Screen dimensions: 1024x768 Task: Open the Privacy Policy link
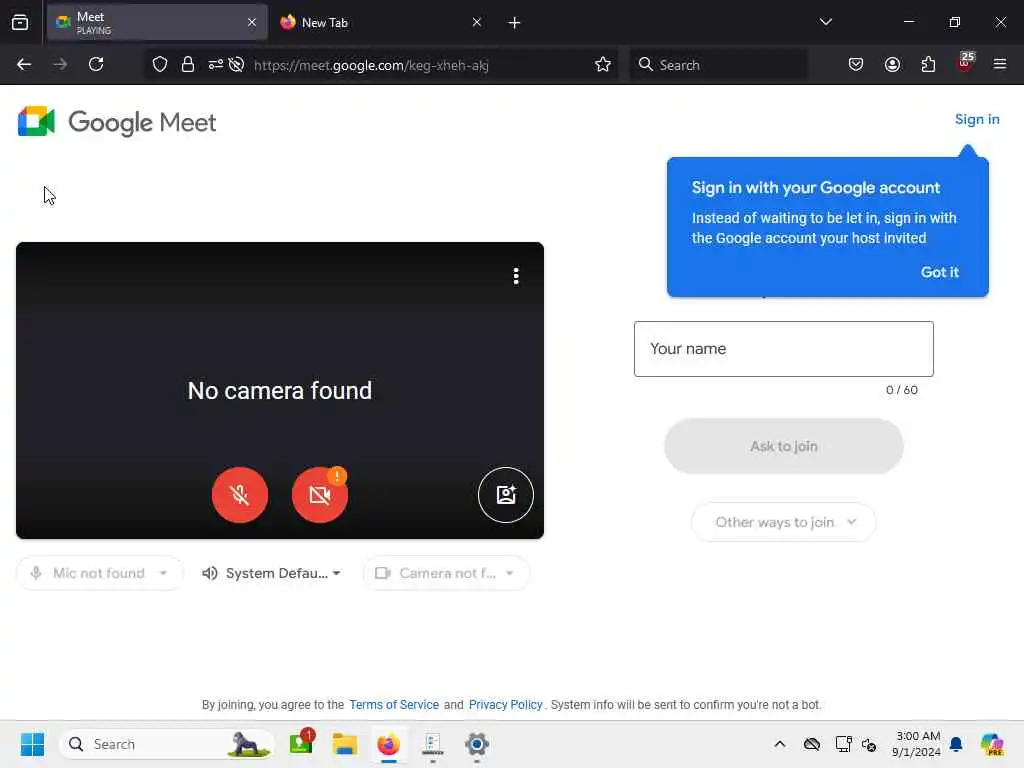pos(505,705)
